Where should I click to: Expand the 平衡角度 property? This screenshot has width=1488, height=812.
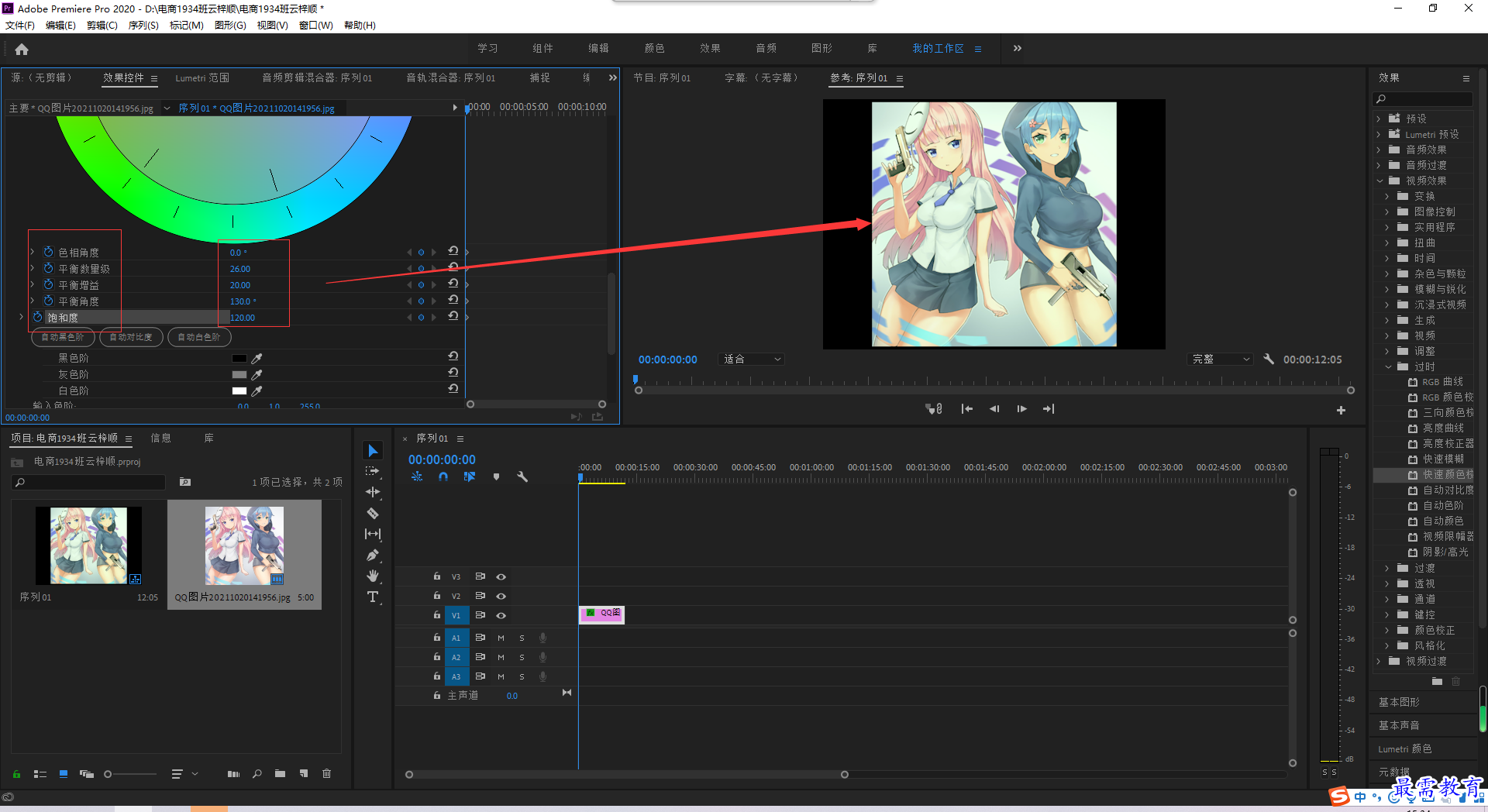tap(32, 301)
